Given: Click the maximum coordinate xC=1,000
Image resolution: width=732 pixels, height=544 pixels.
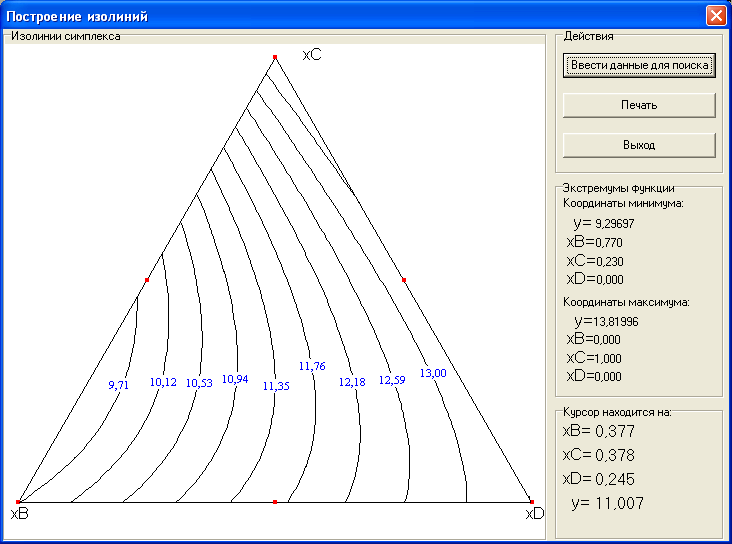Looking at the screenshot, I should tap(594, 358).
